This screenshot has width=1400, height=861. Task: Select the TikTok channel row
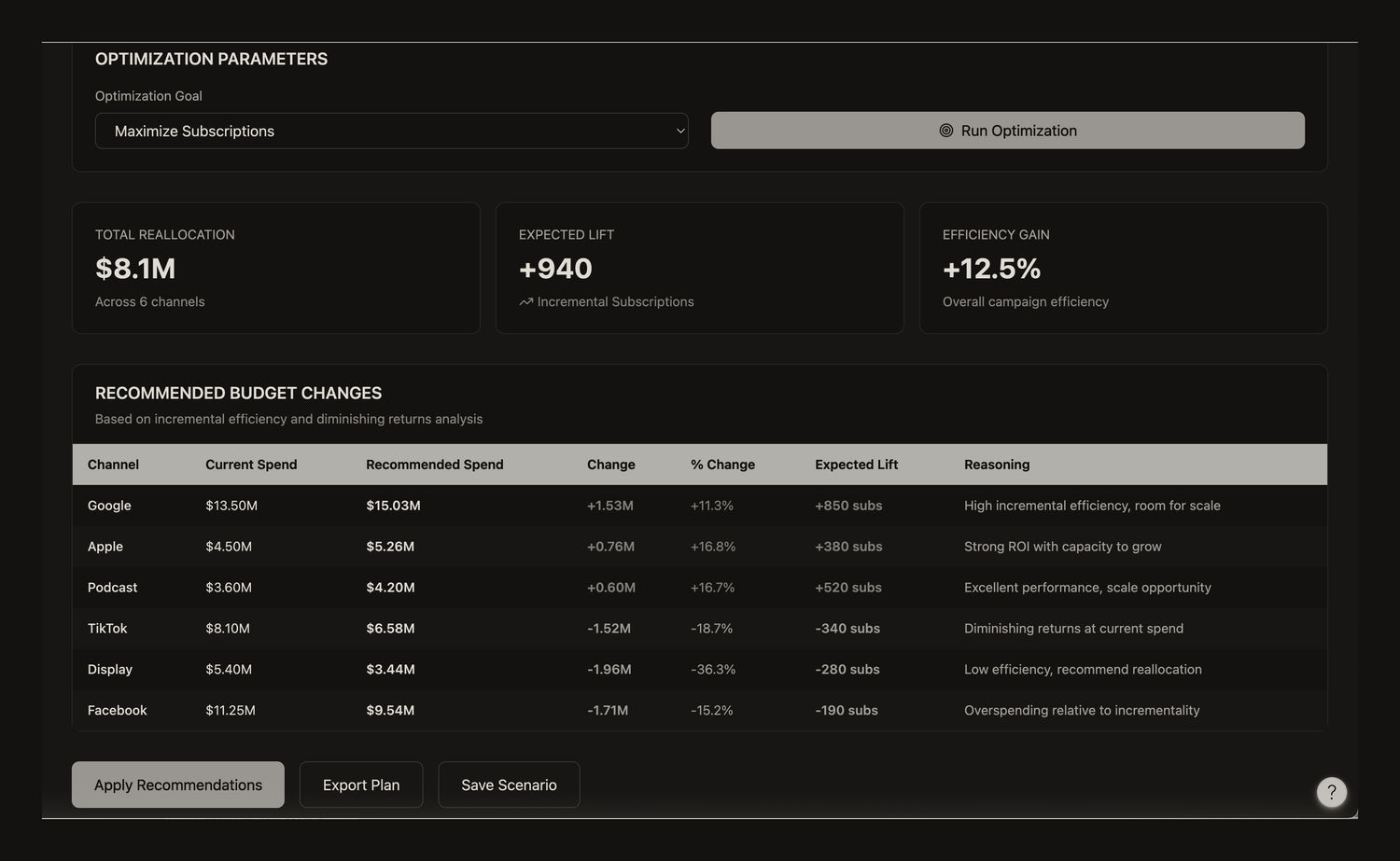point(700,629)
